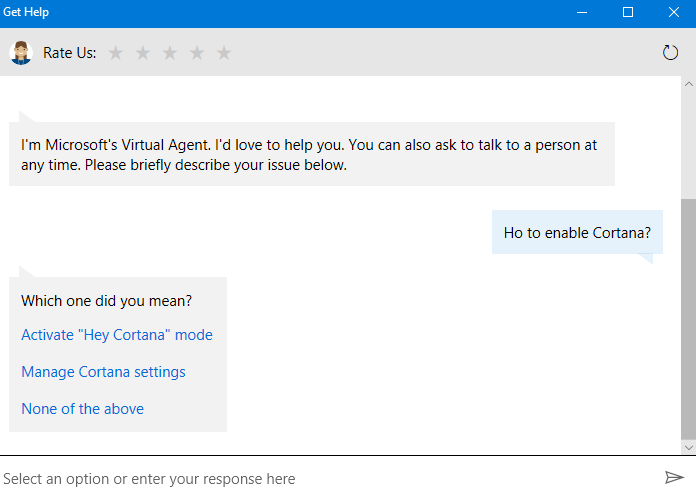Image resolution: width=696 pixels, height=493 pixels.
Task: Rate one star
Action: tap(116, 53)
